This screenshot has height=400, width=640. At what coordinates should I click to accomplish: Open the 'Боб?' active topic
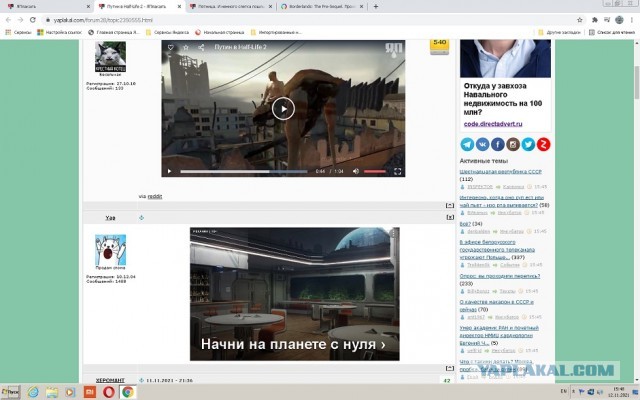coord(465,224)
